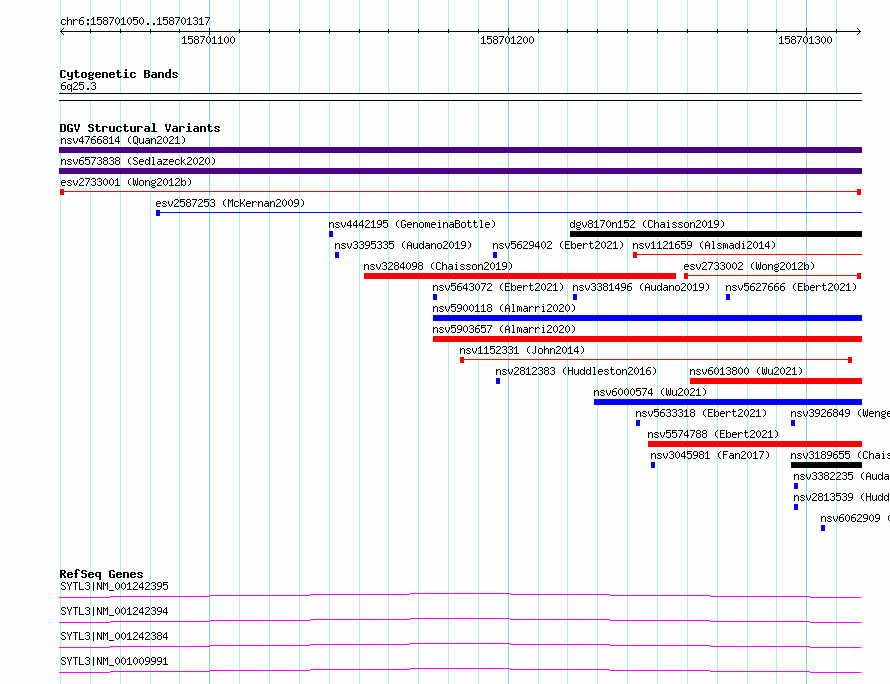Open esv2733002 (Wong2012b) label
This screenshot has height=684, width=890.
pos(749,266)
